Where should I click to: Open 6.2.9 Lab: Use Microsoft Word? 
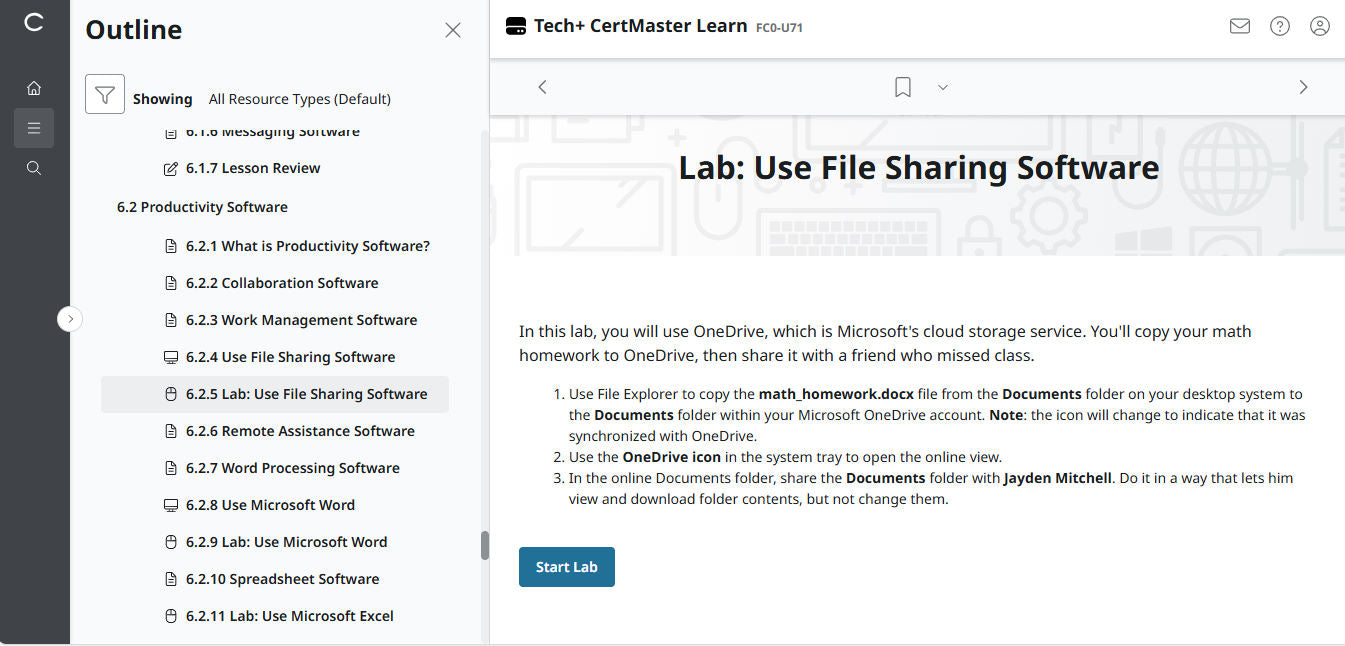click(x=287, y=541)
